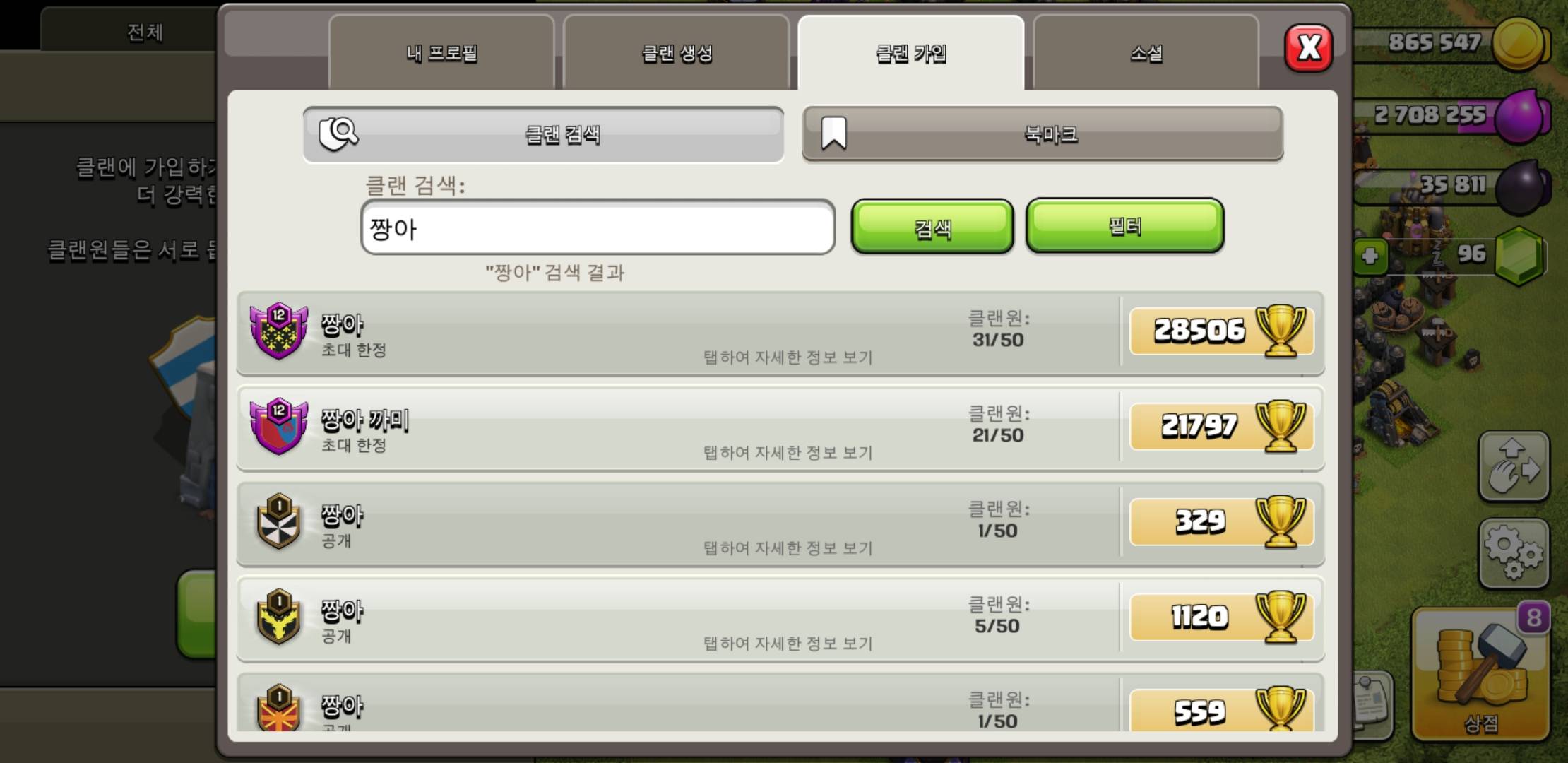1568x763 pixels.
Task: Click the level 12 짱아 clan badge
Action: [279, 331]
